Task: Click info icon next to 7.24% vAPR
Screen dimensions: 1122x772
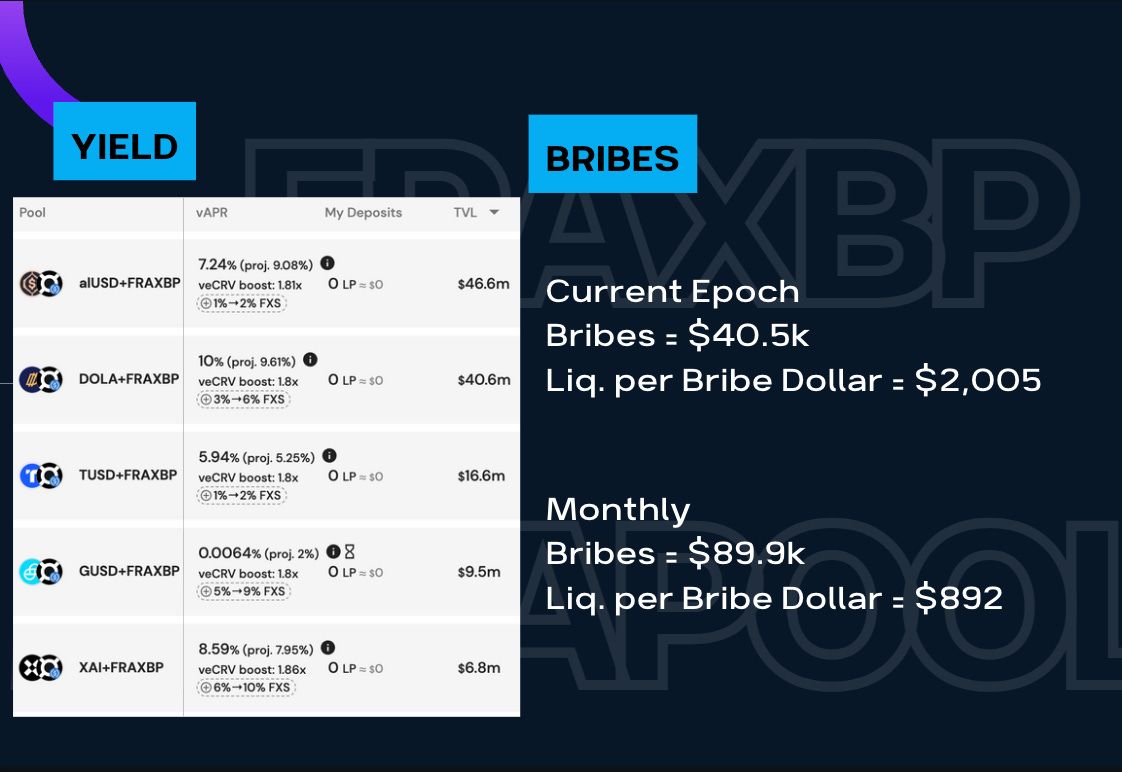Action: coord(328,264)
